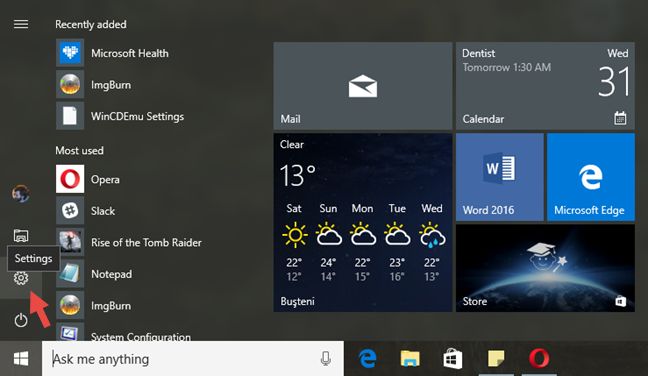
Task: Click Wednesday forecast in weather tile
Action: coord(431,243)
